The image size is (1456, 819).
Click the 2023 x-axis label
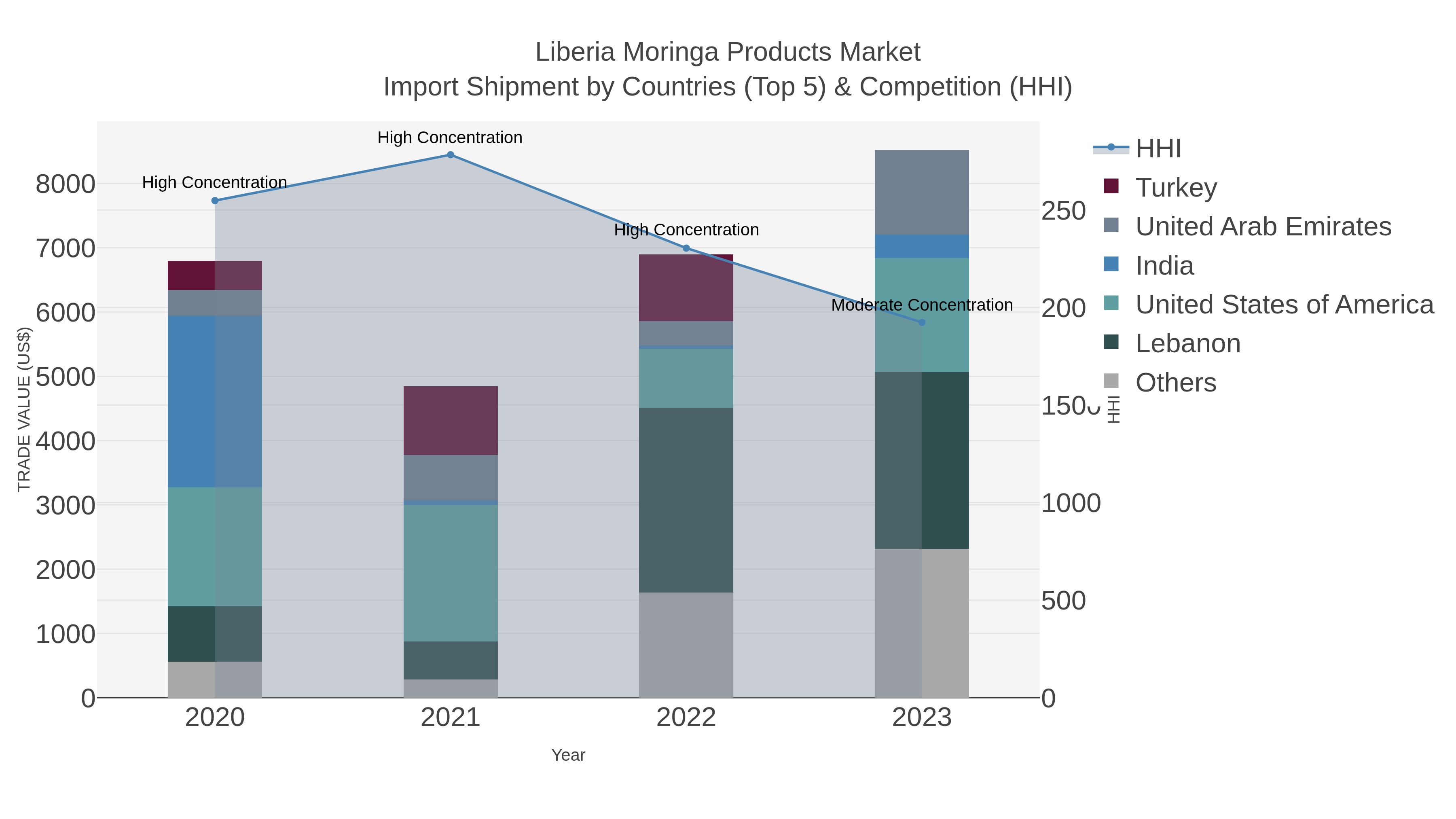coord(922,718)
